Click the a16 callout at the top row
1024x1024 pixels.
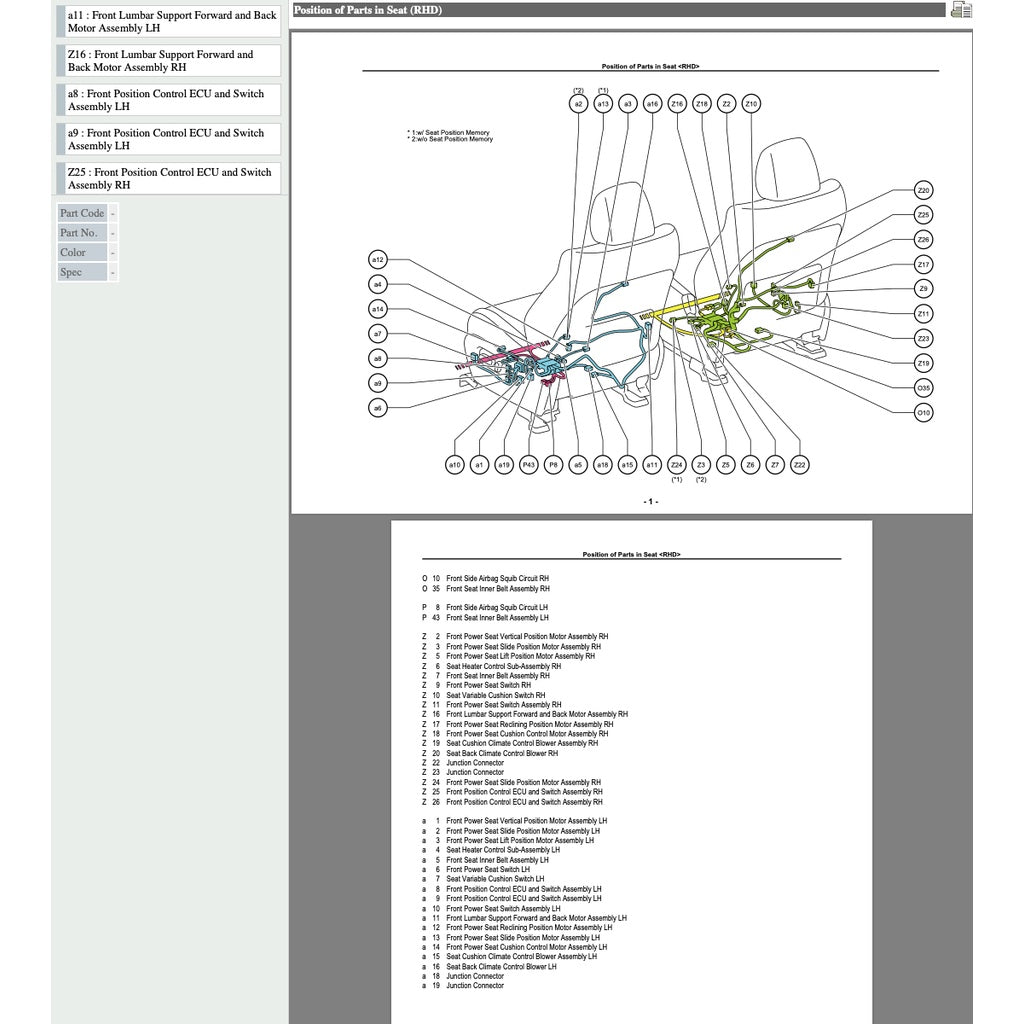pyautogui.click(x=651, y=103)
